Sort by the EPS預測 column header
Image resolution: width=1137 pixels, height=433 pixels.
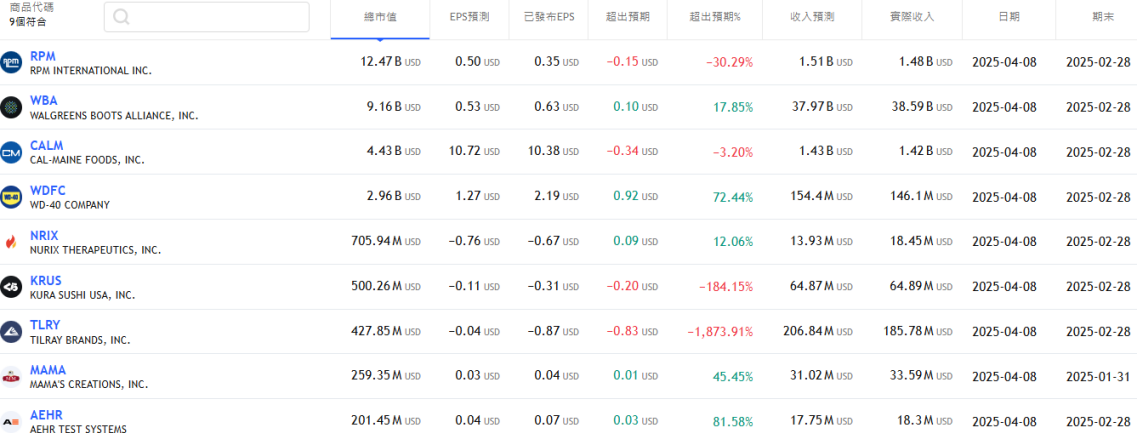(x=469, y=17)
